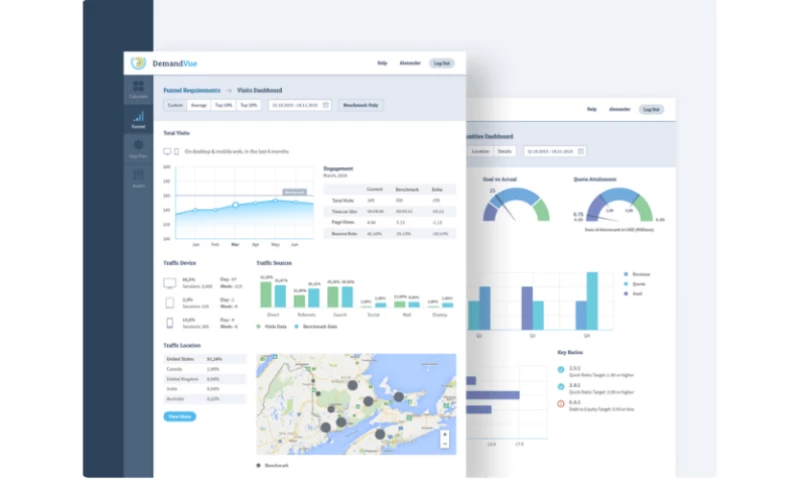Image resolution: width=800 pixels, height=480 pixels.
Task: Click second blue checkmark in Key Ratios
Action: pos(561,387)
